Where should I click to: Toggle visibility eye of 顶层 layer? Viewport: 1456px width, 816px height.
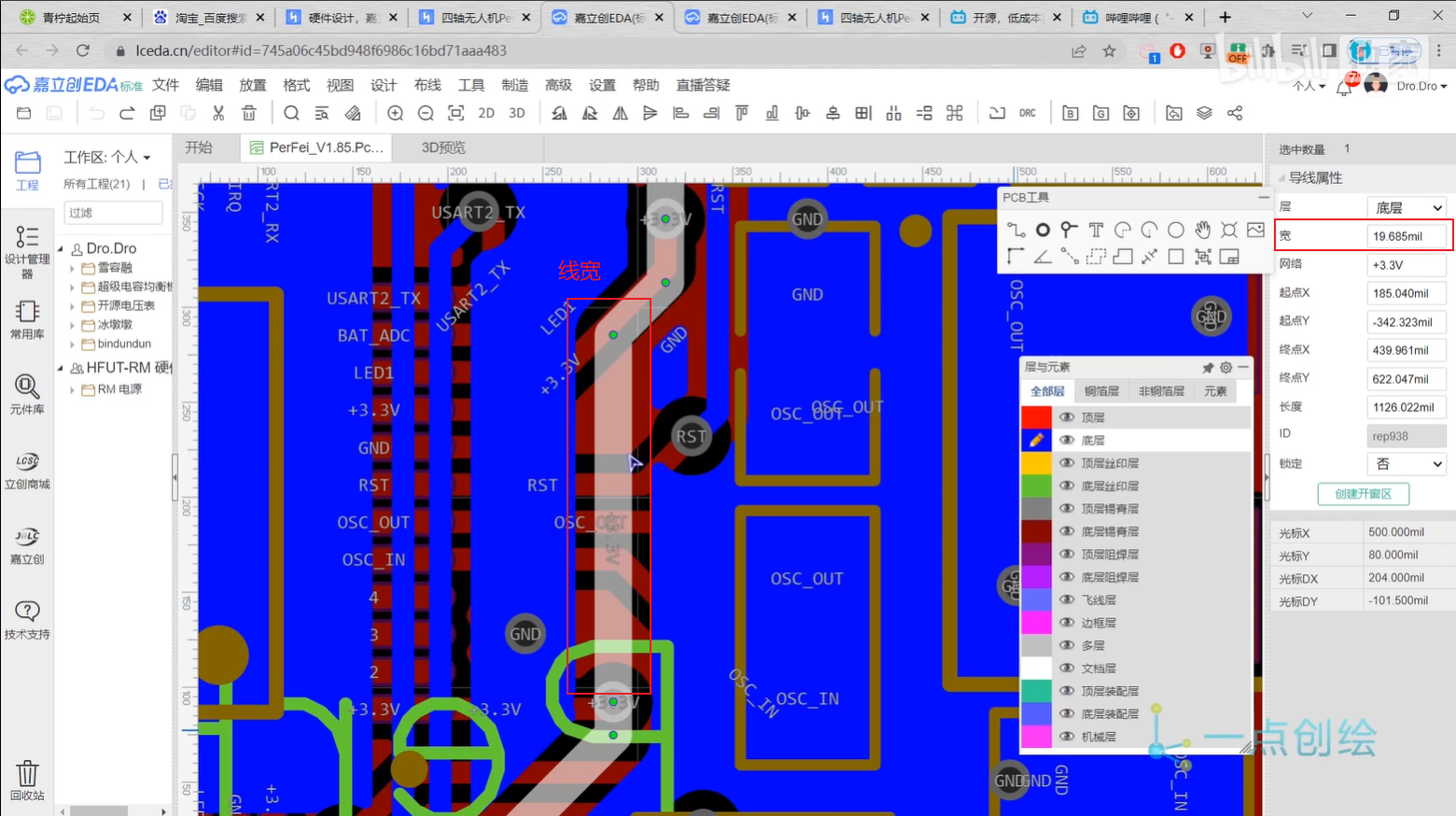[1067, 417]
